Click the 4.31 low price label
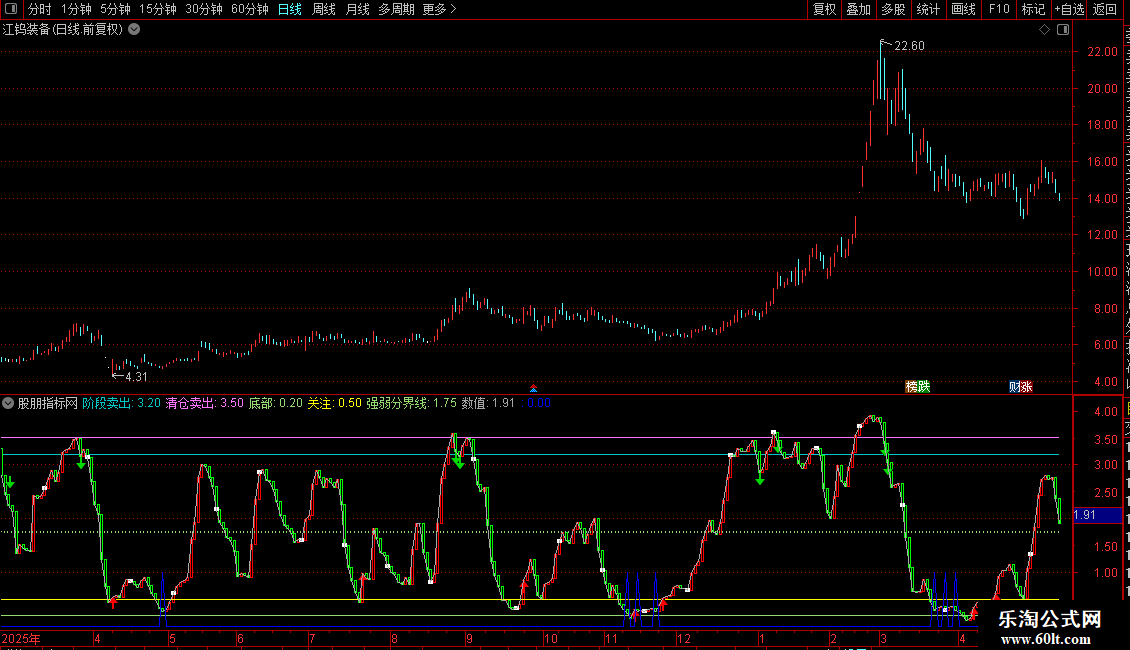Screen dimensions: 1130x650 pos(136,377)
